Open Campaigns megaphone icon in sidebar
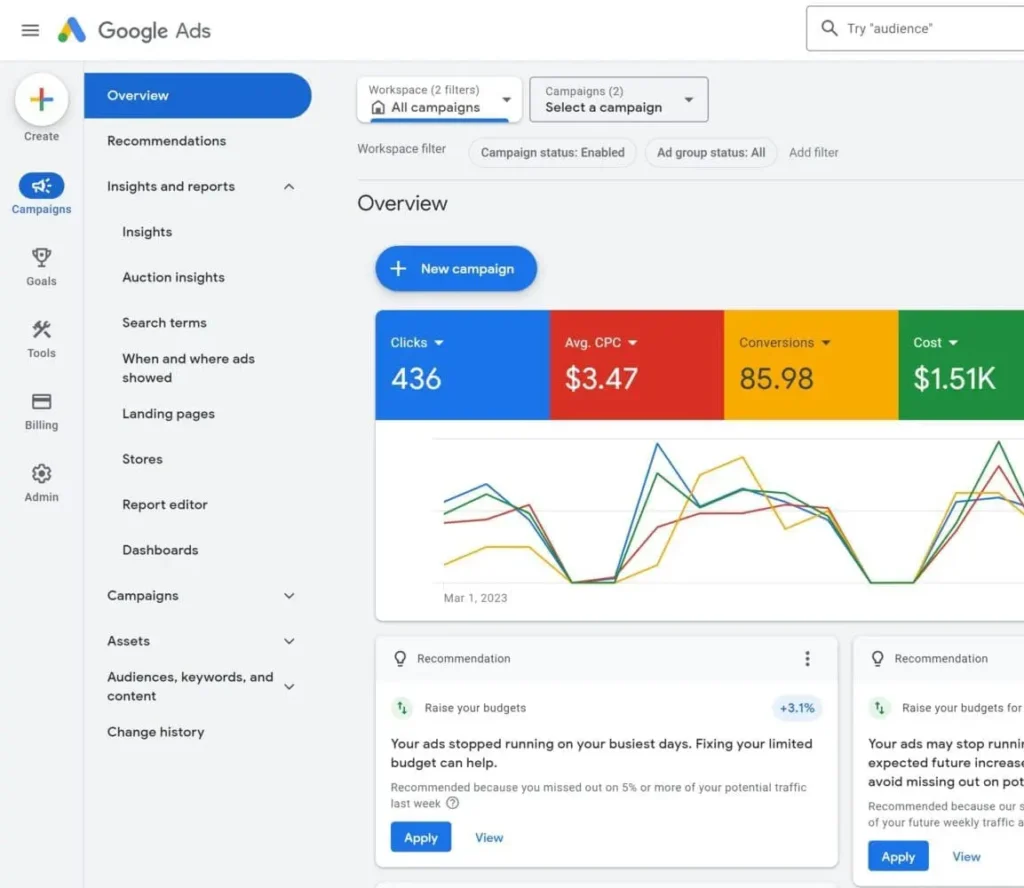The image size is (1024, 888). [41, 186]
